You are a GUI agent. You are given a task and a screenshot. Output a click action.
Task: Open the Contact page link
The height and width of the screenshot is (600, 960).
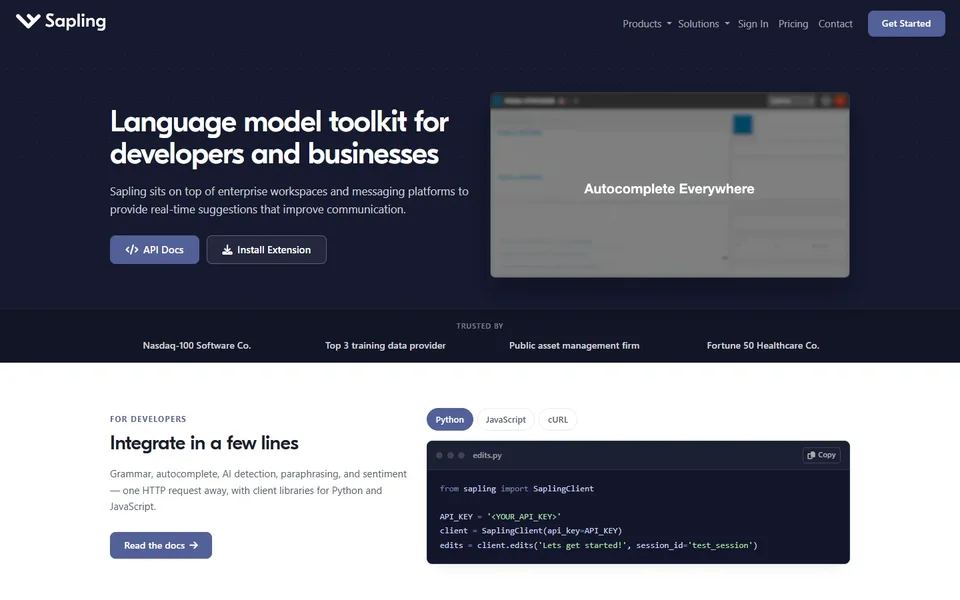click(x=835, y=24)
